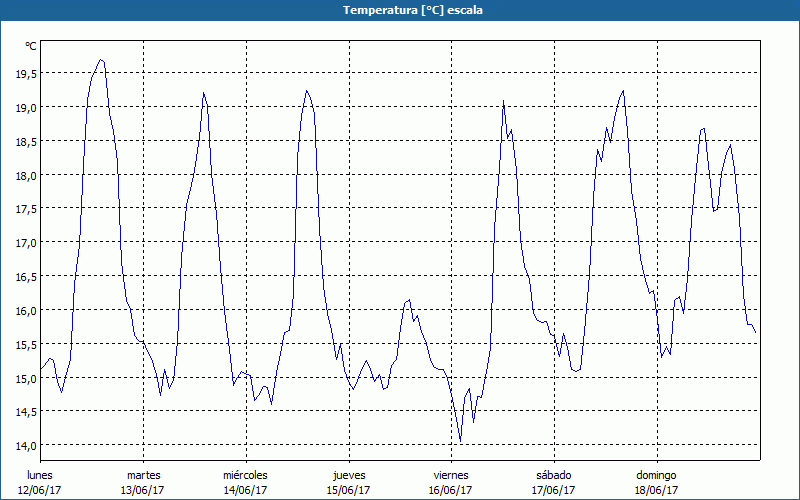Viewport: 800px width, 500px height.
Task: Select the 14,0 y-axis label
Action: pyautogui.click(x=26, y=445)
